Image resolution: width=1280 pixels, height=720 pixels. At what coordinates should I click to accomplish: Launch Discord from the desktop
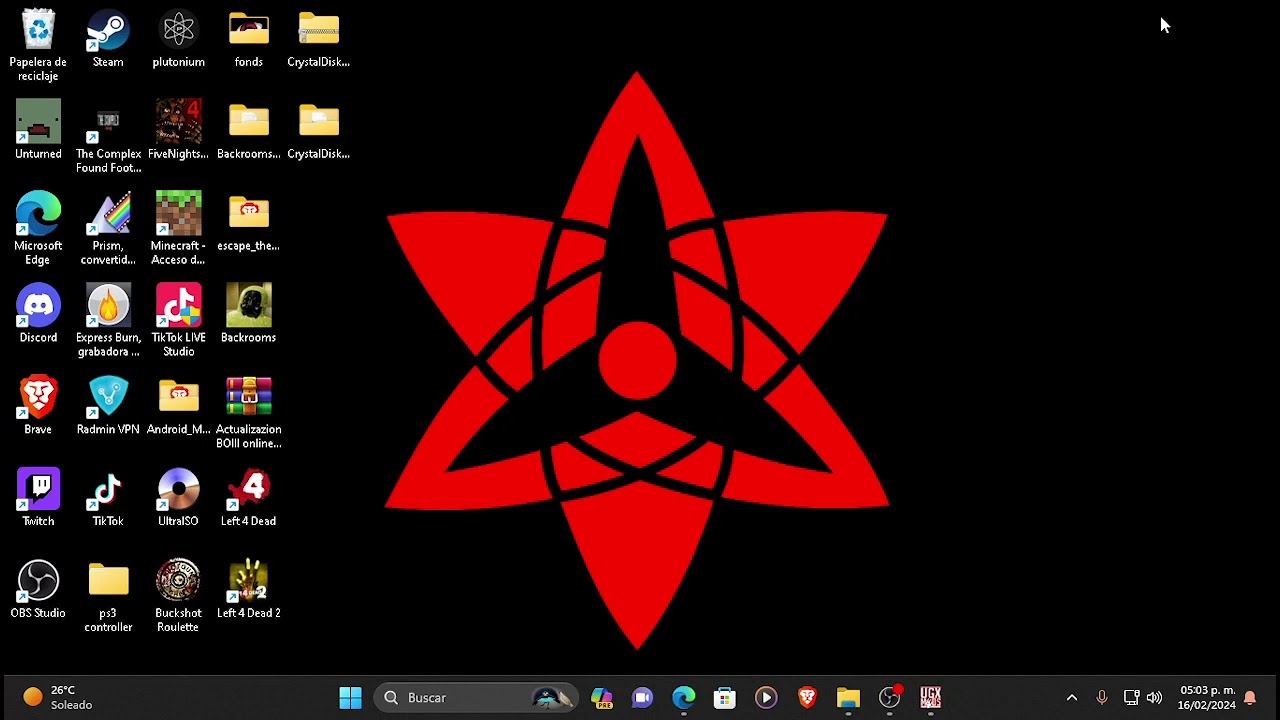pos(38,306)
